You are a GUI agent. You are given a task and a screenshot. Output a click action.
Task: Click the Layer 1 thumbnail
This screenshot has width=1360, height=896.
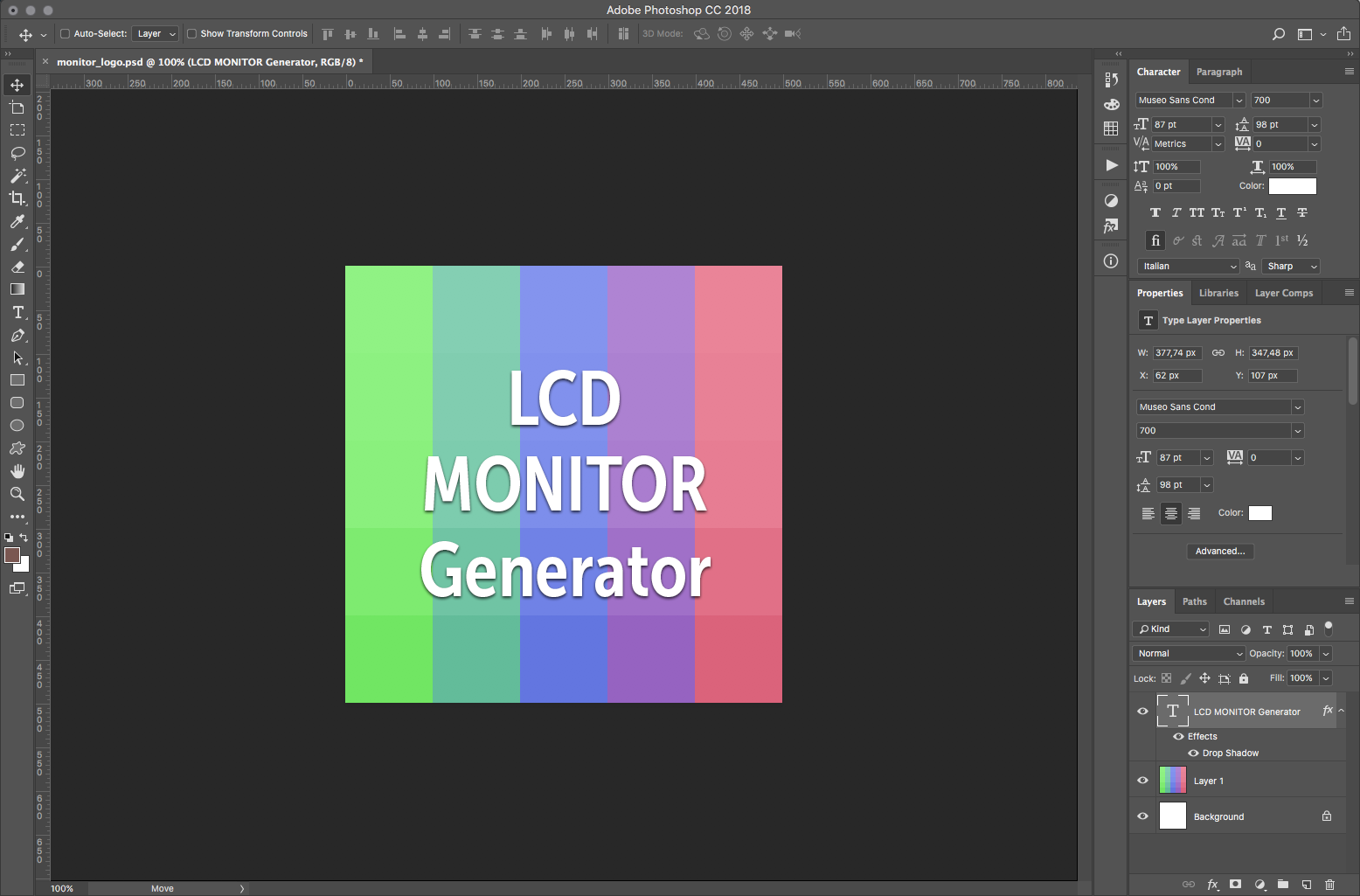[1172, 781]
